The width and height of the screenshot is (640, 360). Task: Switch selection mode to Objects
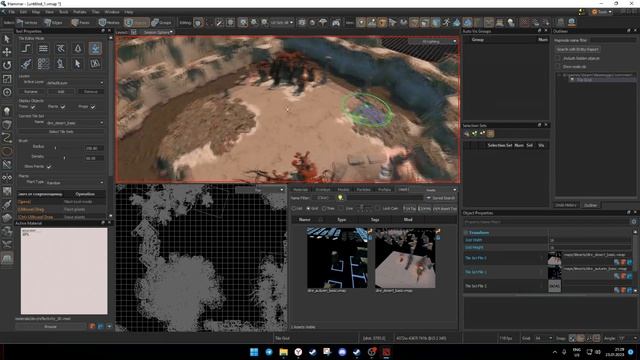[x=137, y=22]
